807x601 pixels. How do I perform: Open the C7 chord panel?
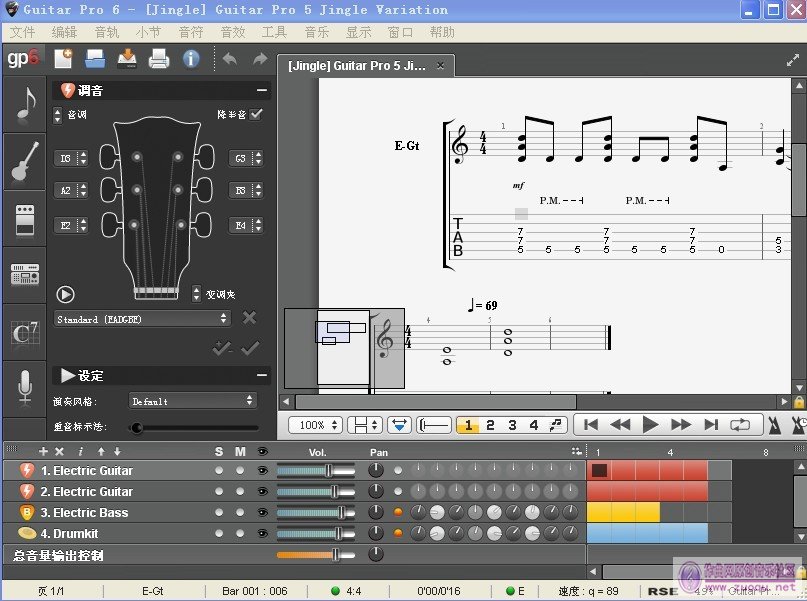pyautogui.click(x=24, y=332)
